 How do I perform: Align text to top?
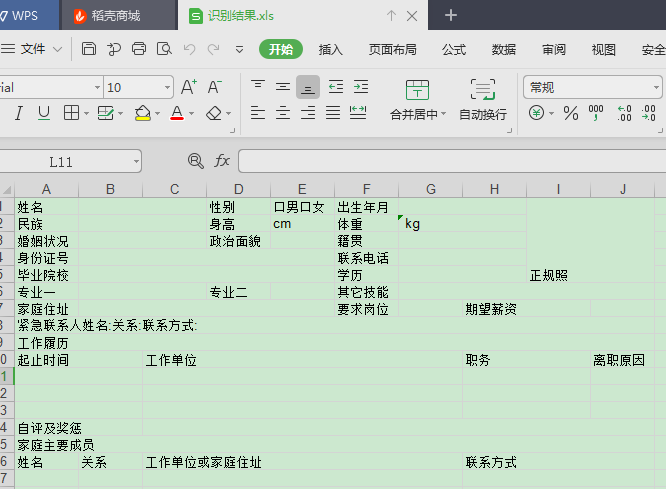click(258, 87)
